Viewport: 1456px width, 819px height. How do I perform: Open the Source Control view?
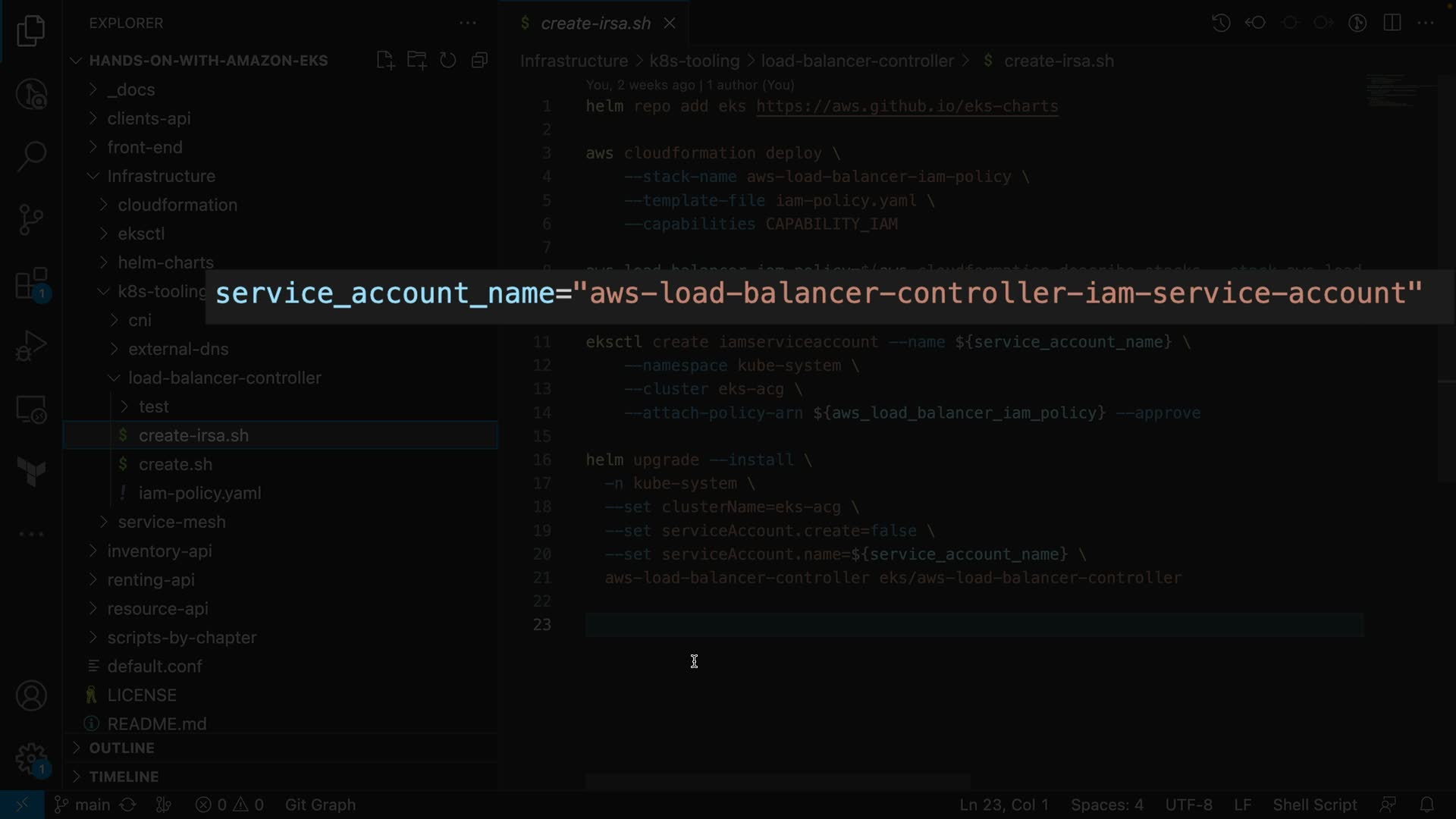pos(31,219)
